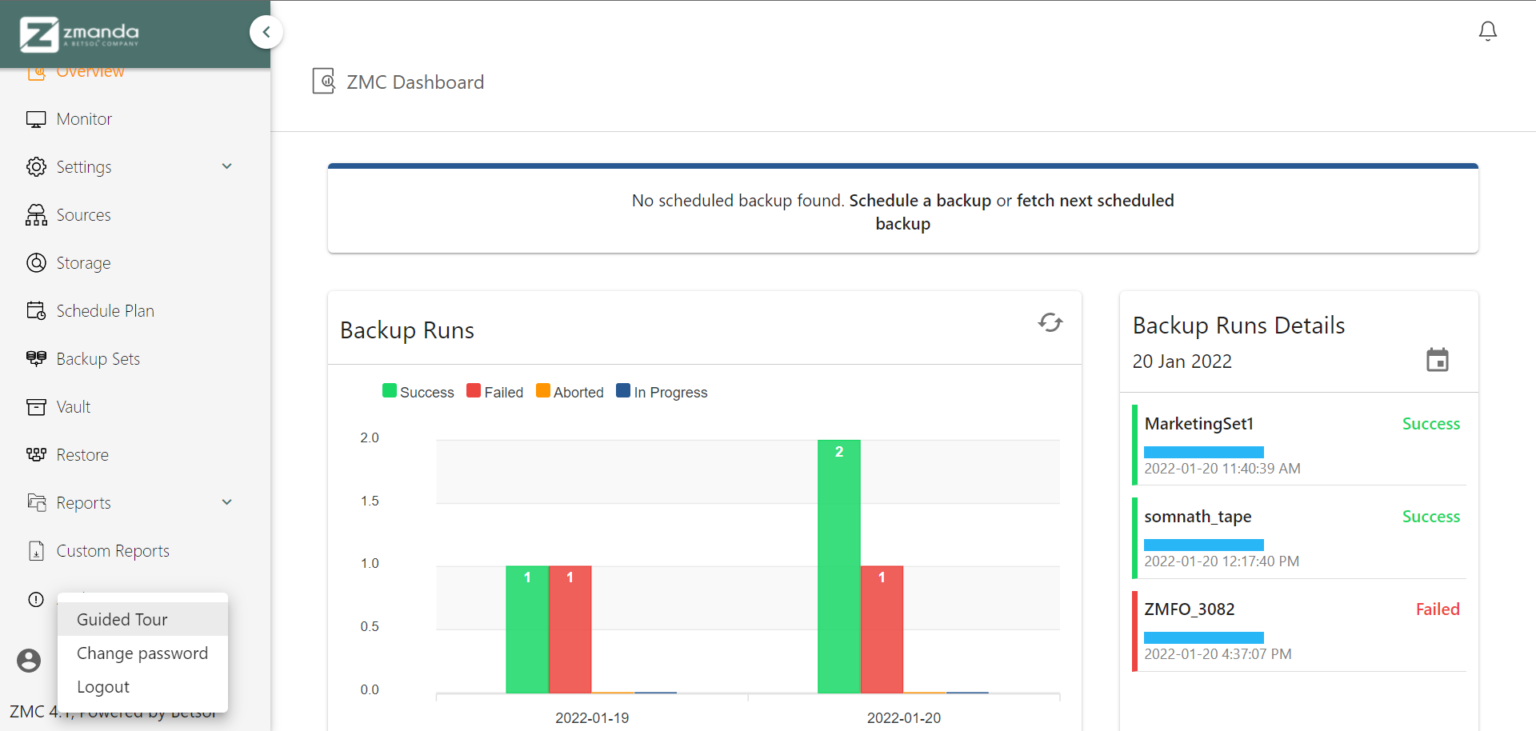
Task: Toggle the Success legend in Backup Runs chart
Action: pos(418,391)
